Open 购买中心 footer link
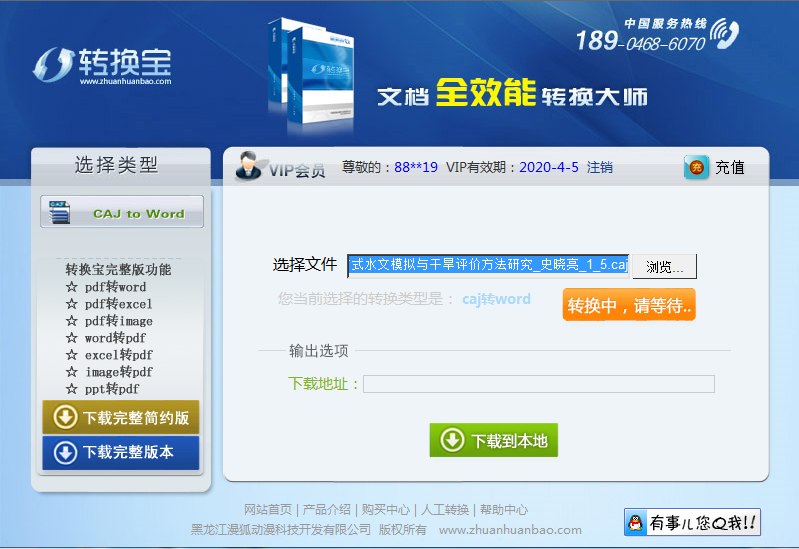 click(386, 509)
